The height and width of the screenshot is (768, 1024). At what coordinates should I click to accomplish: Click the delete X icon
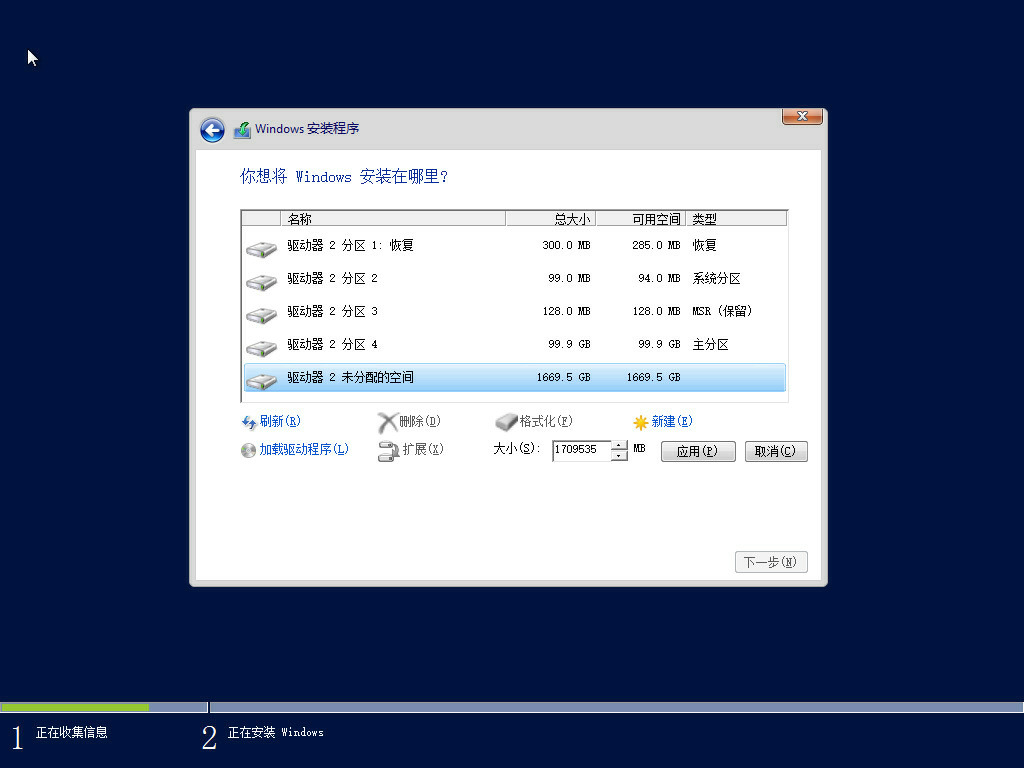[387, 423]
